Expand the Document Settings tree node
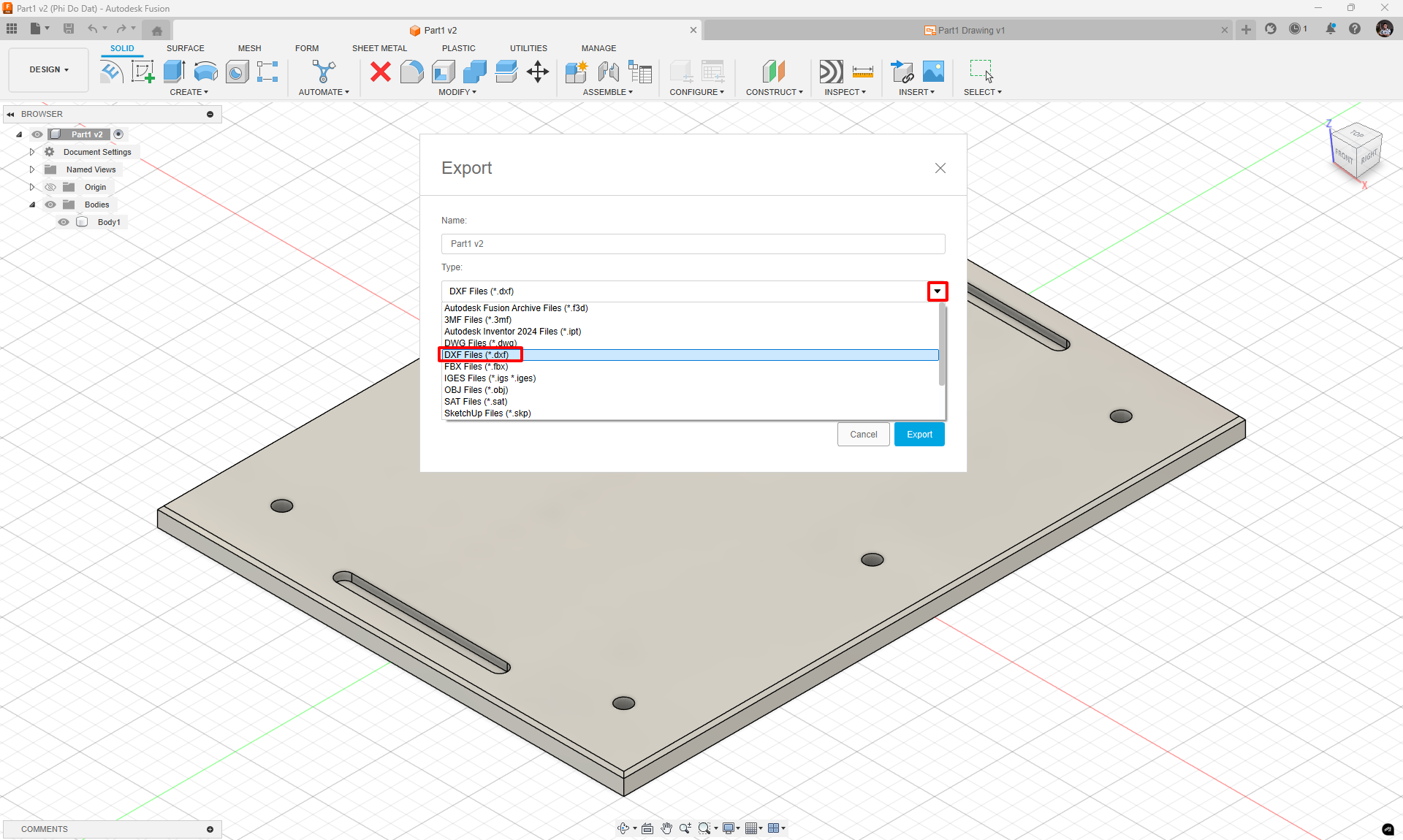 [32, 152]
